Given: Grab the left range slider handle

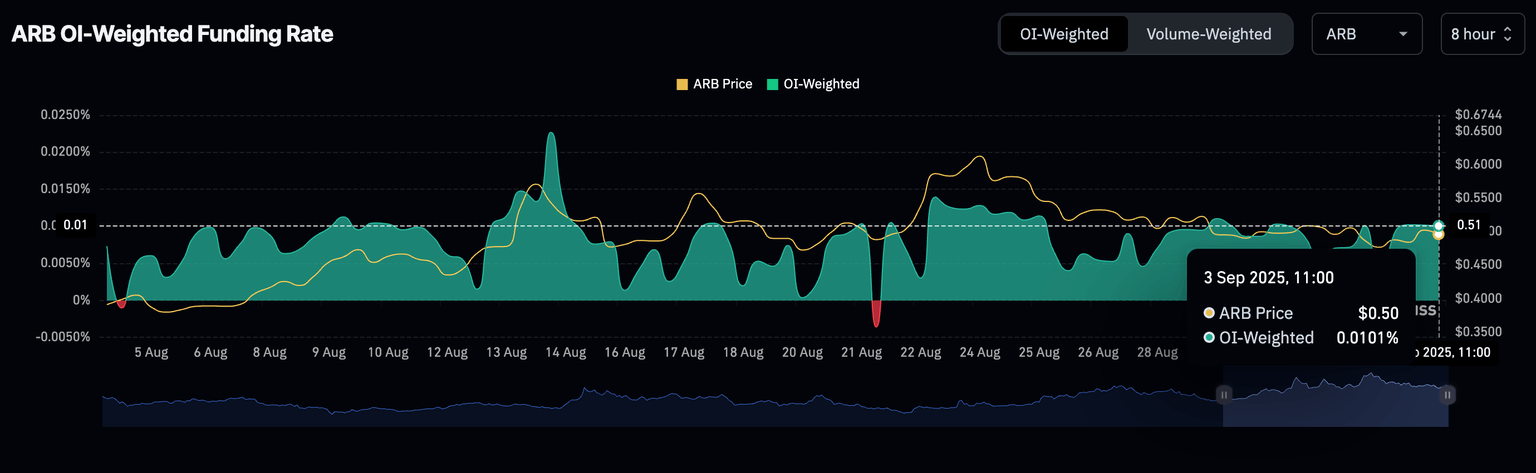Looking at the screenshot, I should click(1223, 395).
